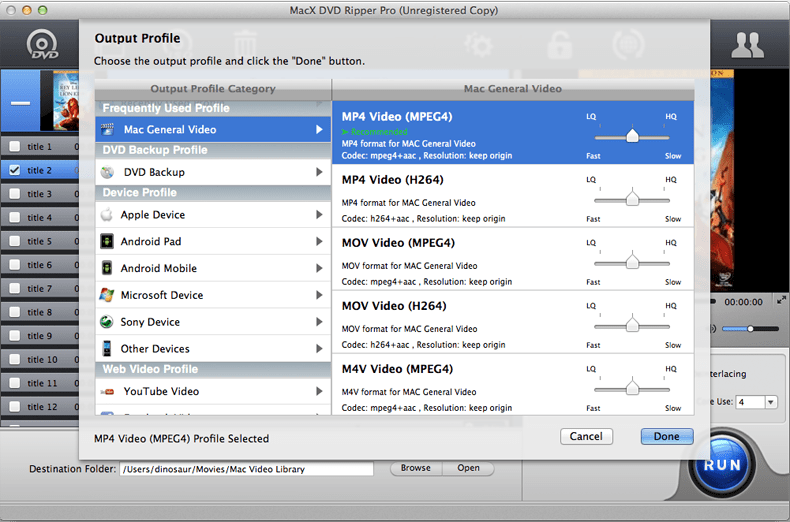Check the title 6 checkbox
Image resolution: width=790 pixels, height=522 pixels.
click(15, 265)
